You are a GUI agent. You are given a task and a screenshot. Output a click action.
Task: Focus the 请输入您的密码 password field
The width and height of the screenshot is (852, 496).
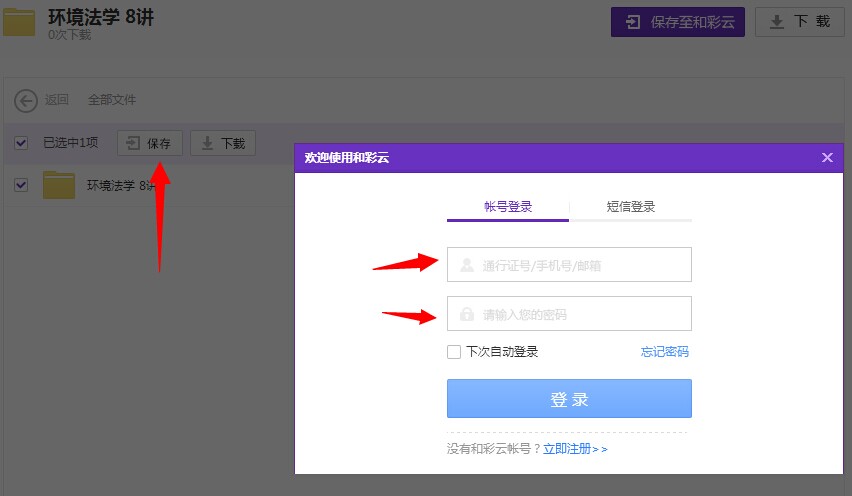[x=569, y=313]
